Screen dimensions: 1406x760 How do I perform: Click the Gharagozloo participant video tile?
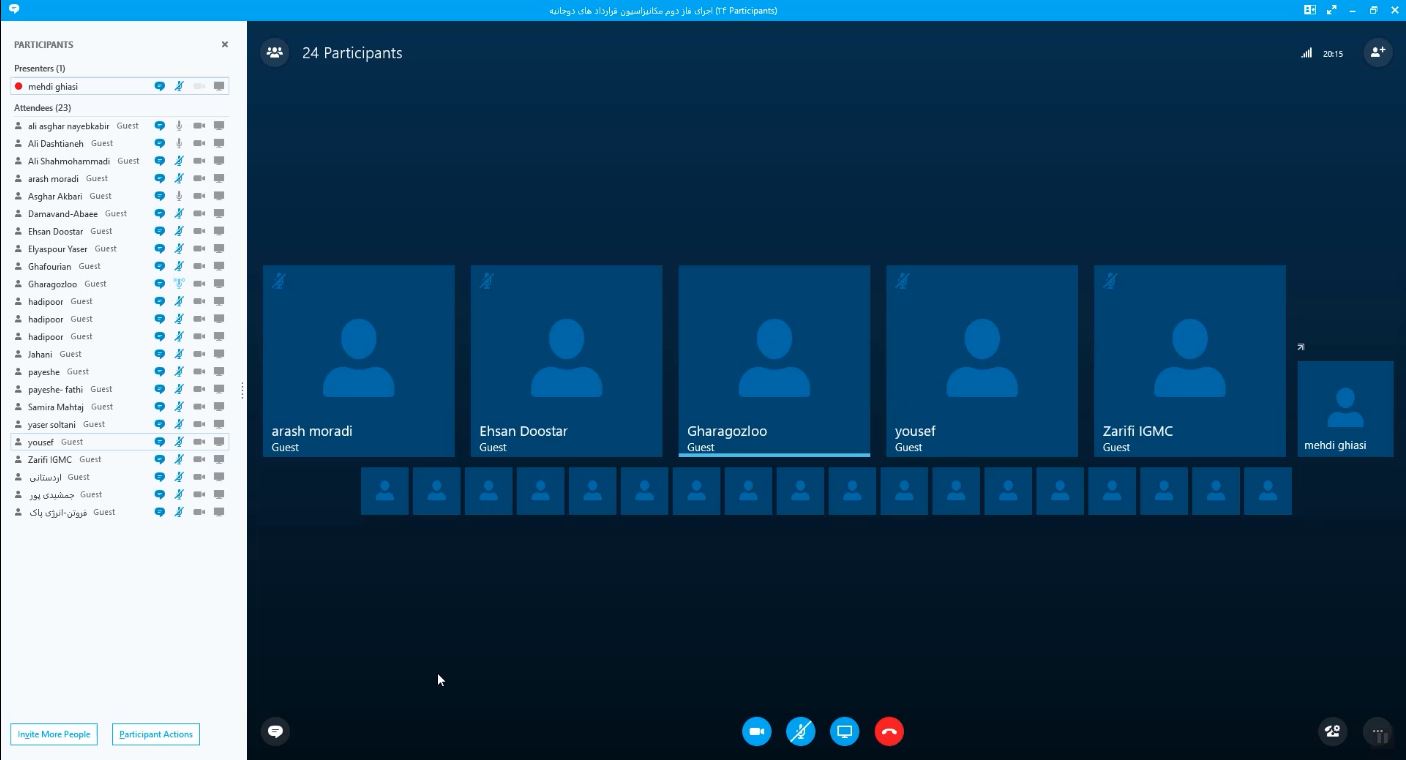click(774, 360)
